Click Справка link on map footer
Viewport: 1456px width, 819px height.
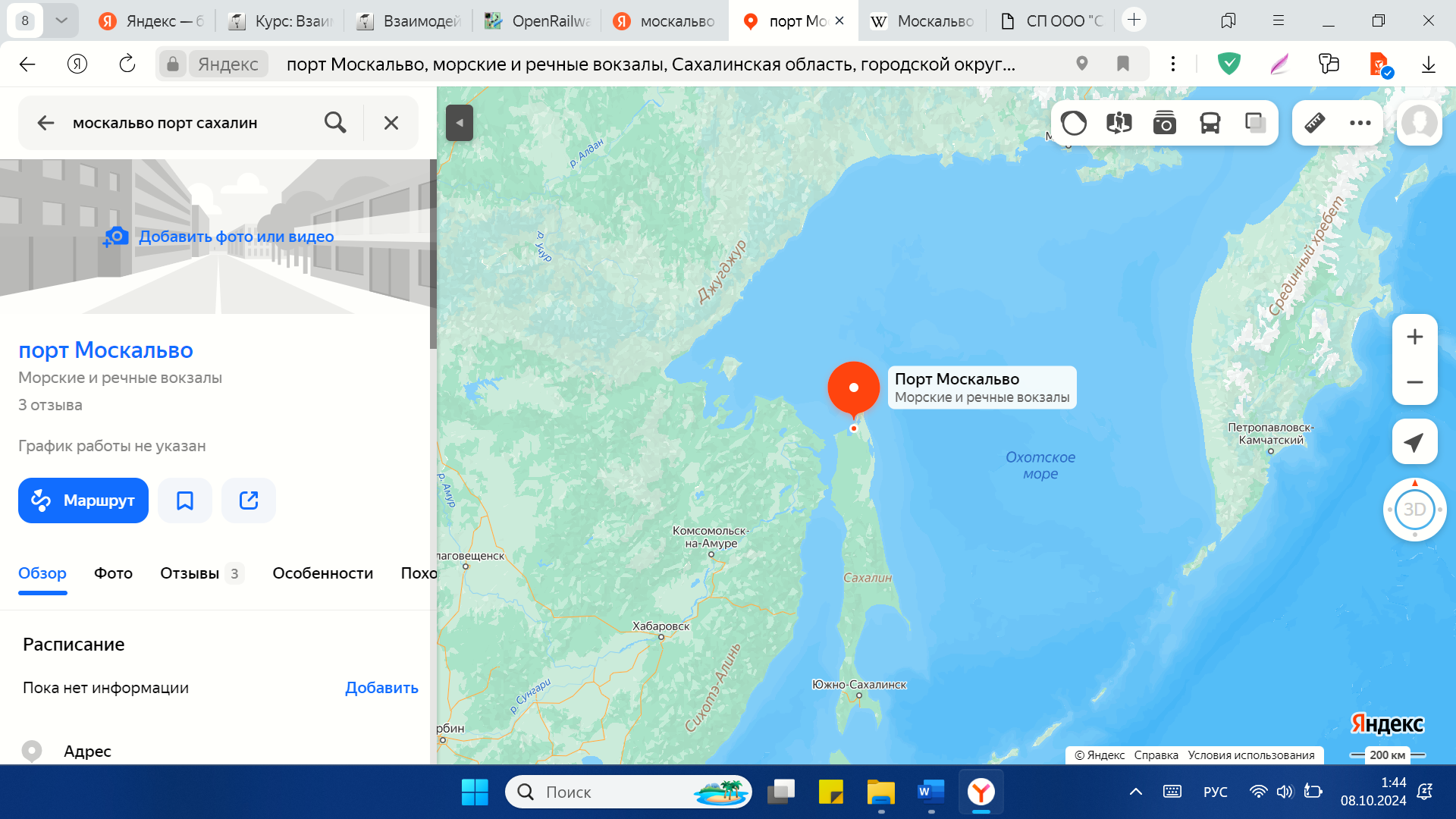[1156, 755]
